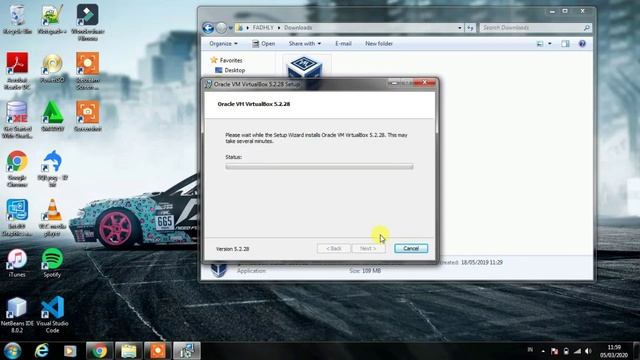
Task: Open the Google Chrome desktop shortcut
Action: pyautogui.click(x=17, y=168)
